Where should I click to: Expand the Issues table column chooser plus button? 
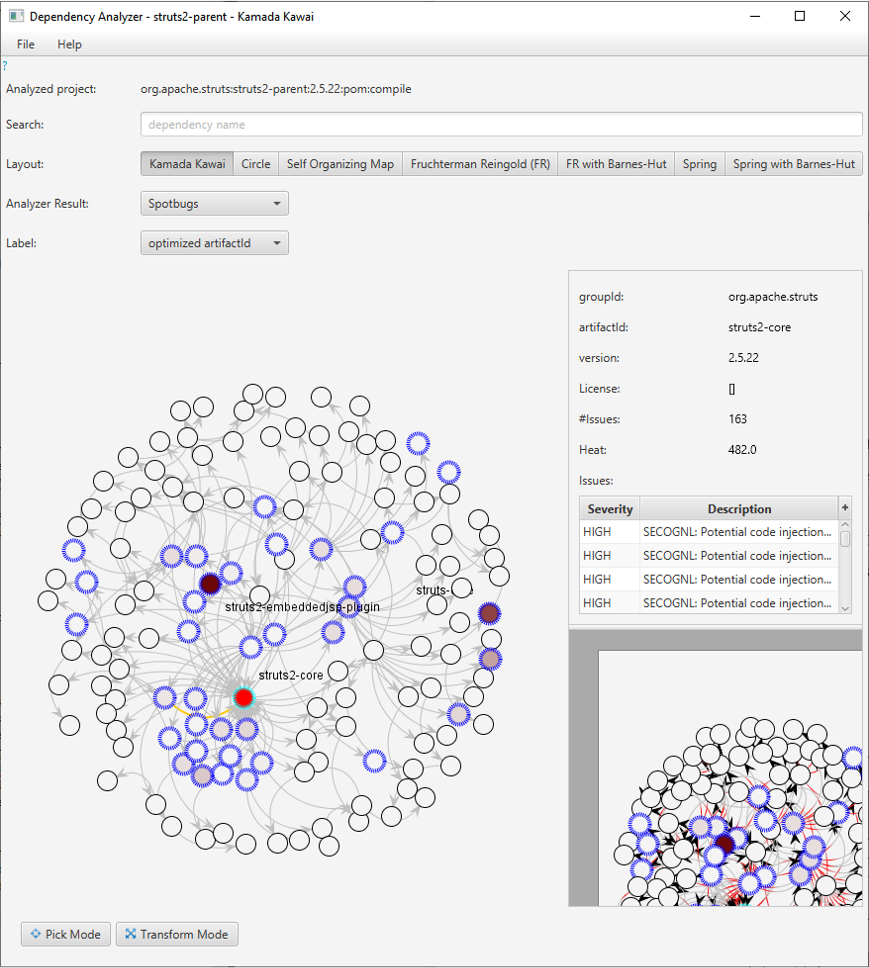[x=845, y=508]
